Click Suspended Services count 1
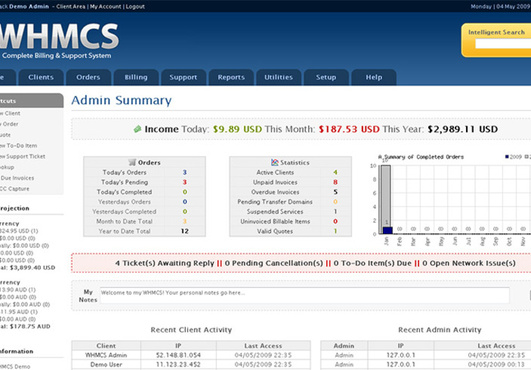Viewport: 531px width, 370px height. [x=335, y=212]
